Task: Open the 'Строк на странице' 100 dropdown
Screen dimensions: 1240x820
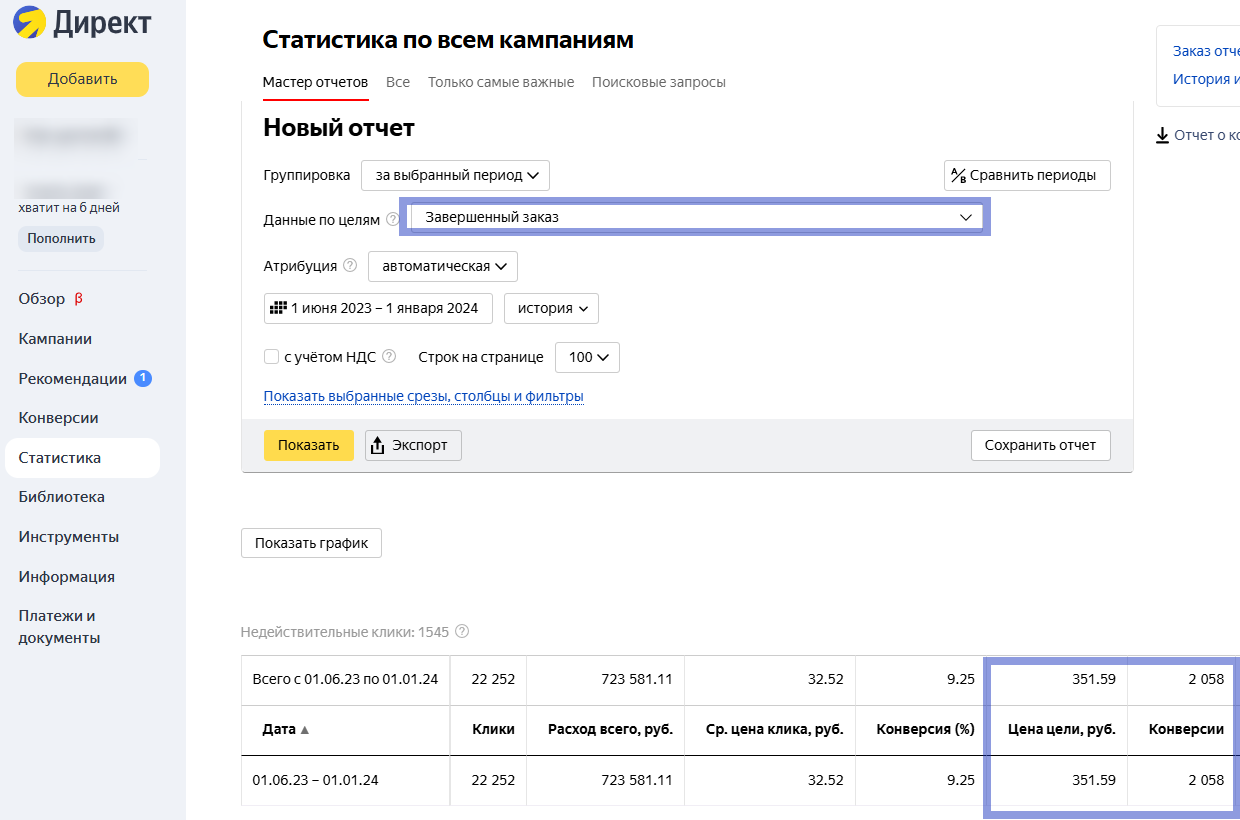Action: pos(587,357)
